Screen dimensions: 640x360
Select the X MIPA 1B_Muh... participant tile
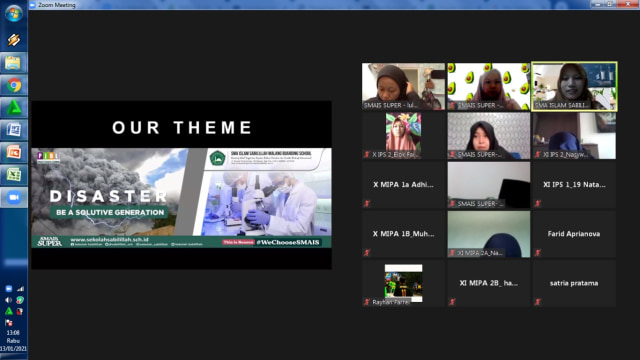pyautogui.click(x=403, y=234)
